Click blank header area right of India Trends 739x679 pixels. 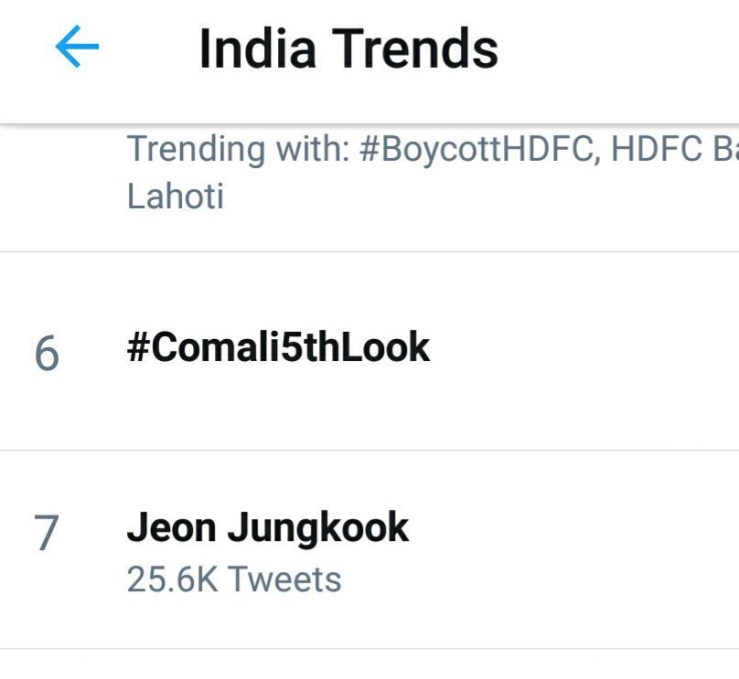pos(620,50)
